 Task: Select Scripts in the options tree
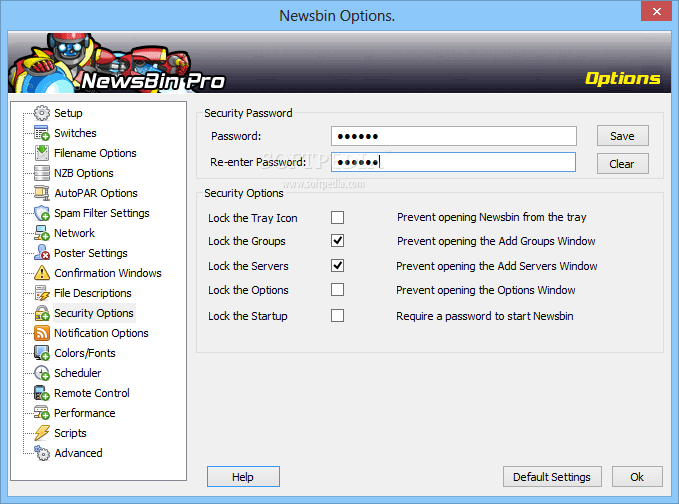pyautogui.click(x=70, y=433)
